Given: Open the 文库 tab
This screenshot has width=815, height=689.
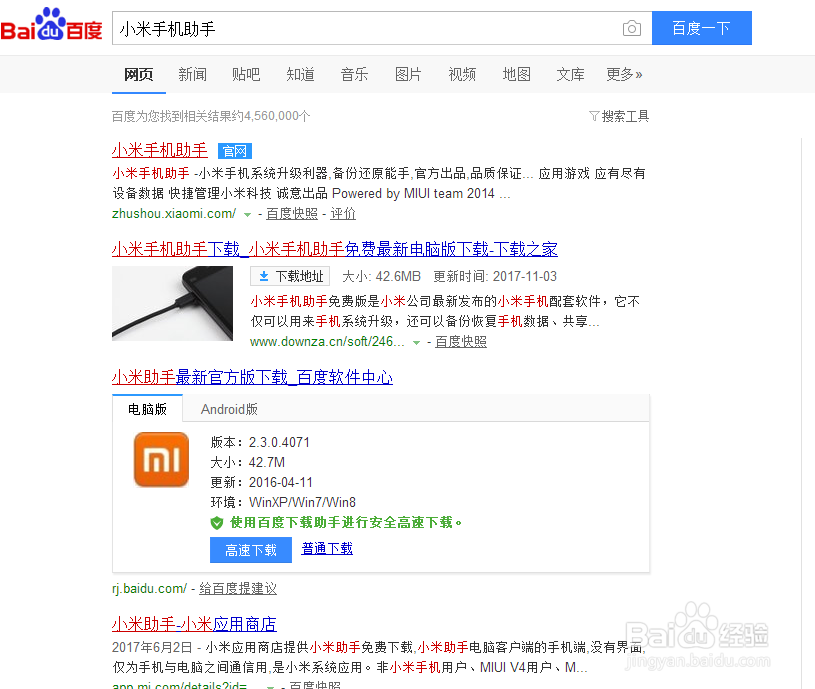Looking at the screenshot, I should coord(570,74).
